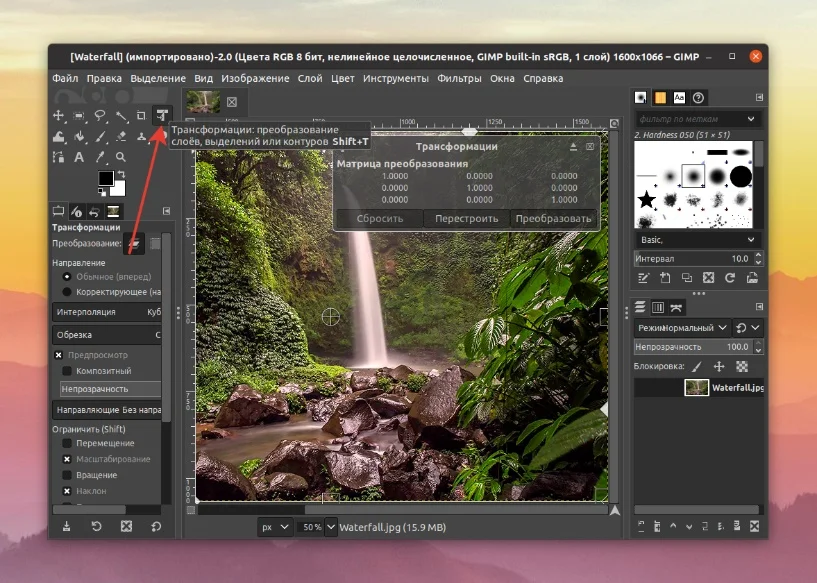Select the Zoom magnifier tool

pyautogui.click(x=121, y=157)
